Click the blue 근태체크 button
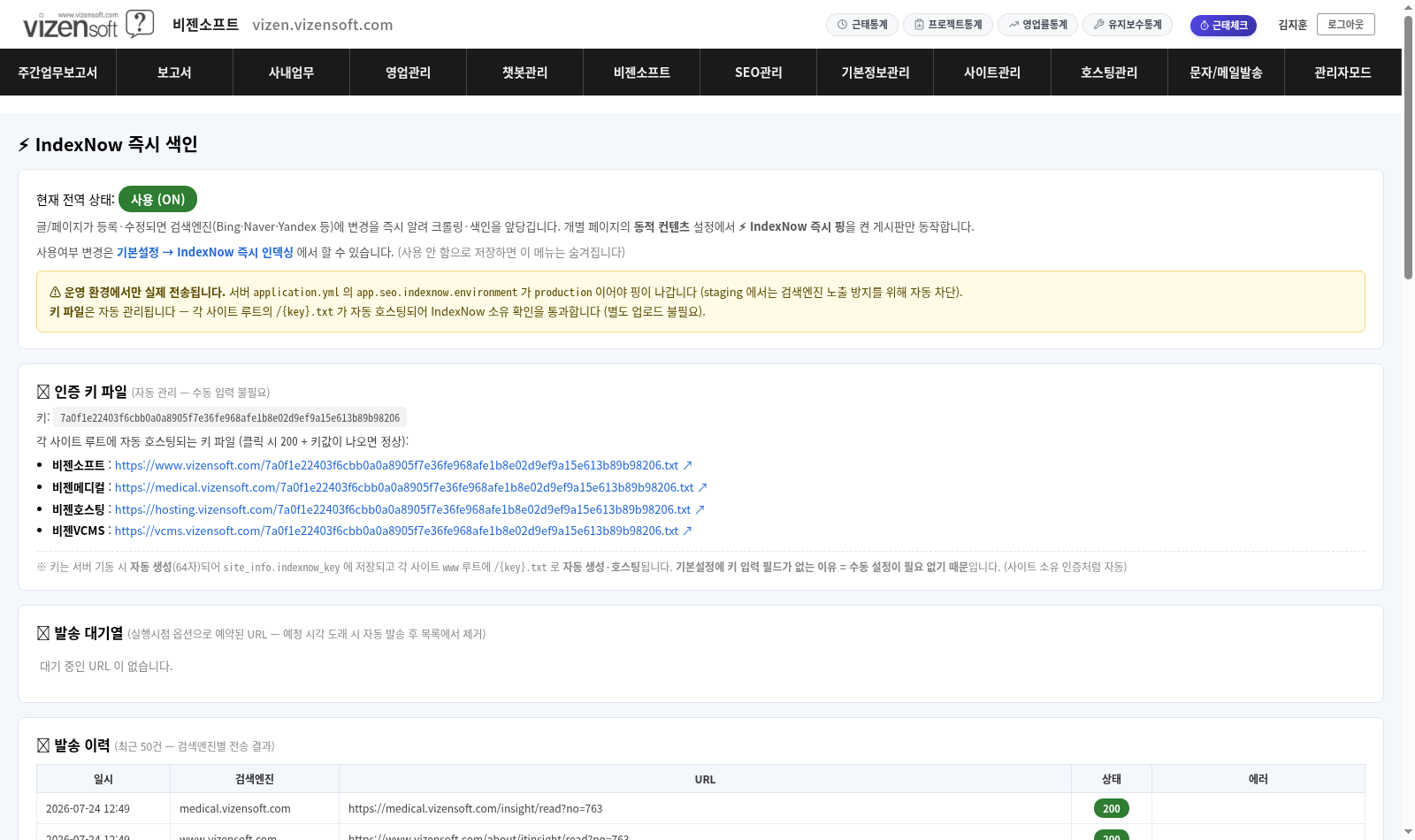Screen dimensions: 1415x840 [x=1223, y=26]
